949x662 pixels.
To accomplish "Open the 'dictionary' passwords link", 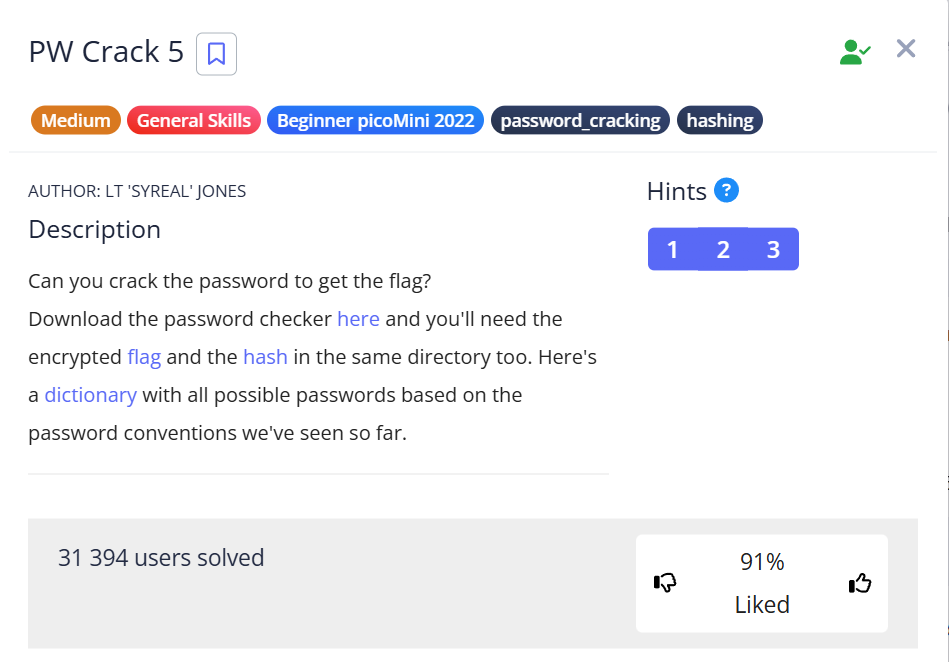I will [90, 395].
